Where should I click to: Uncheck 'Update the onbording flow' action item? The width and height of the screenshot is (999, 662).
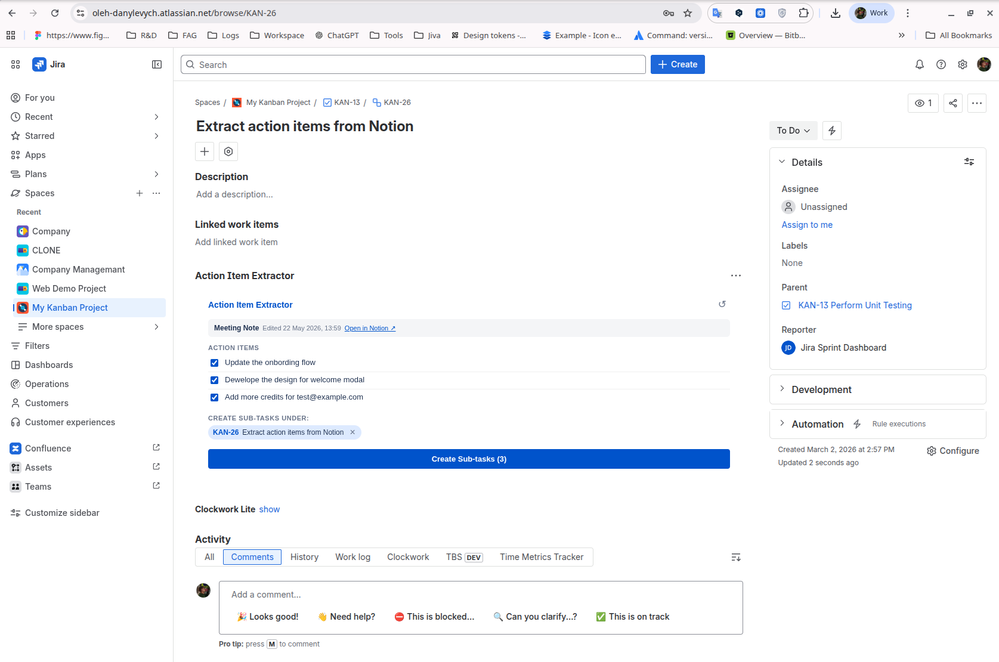pyautogui.click(x=214, y=363)
